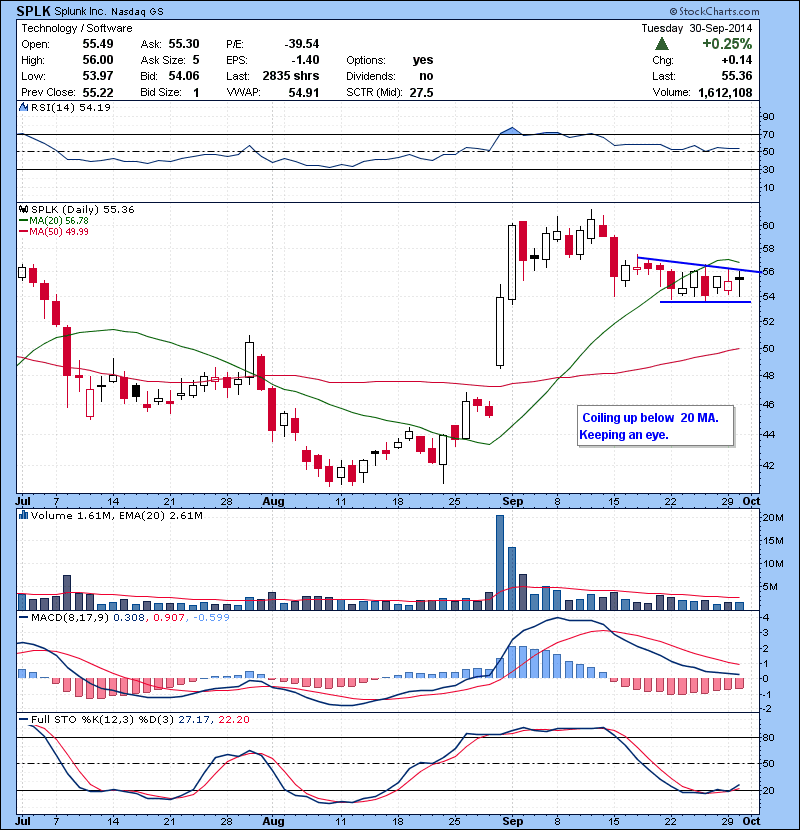Click the Prev Close value 55.22
This screenshot has width=800, height=830.
[98, 92]
